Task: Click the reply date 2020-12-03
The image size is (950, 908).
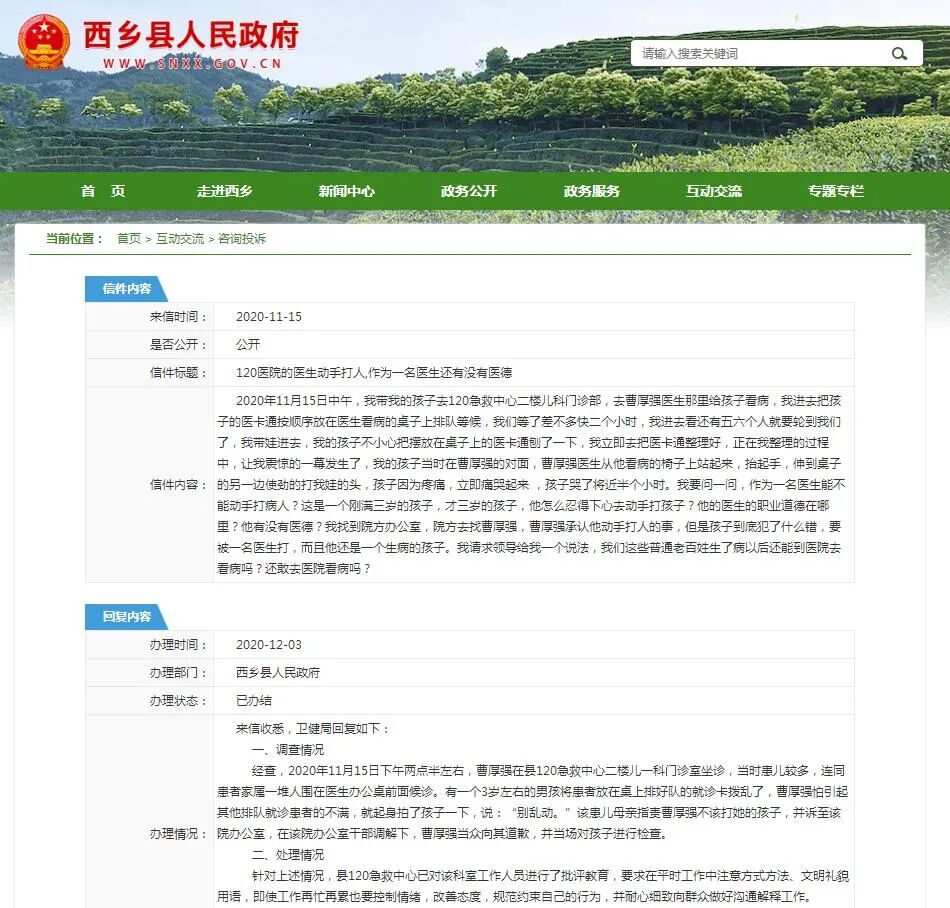Action: coord(269,645)
